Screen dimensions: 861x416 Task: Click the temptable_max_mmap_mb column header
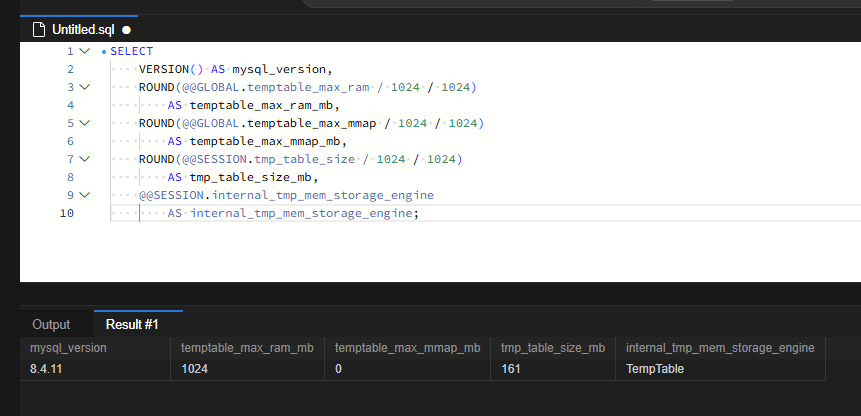pos(407,348)
